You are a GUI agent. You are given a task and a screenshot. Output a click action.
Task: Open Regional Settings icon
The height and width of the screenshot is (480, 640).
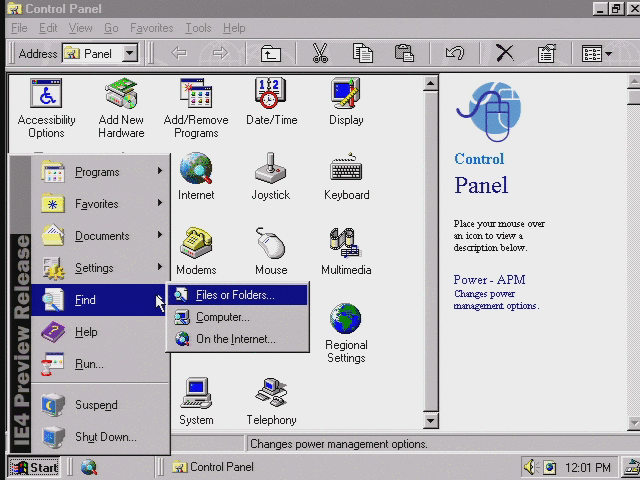point(346,333)
